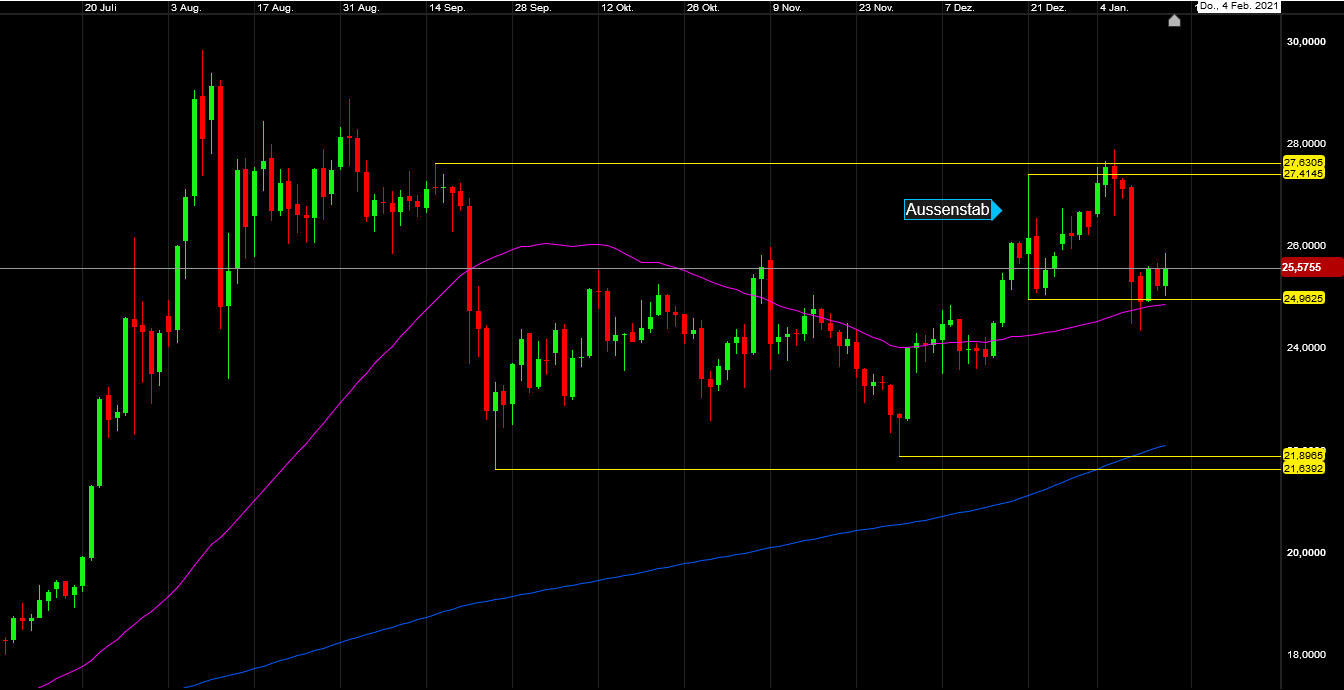Click the 20 Juli date axis label
The height and width of the screenshot is (690, 1344).
[x=101, y=6]
